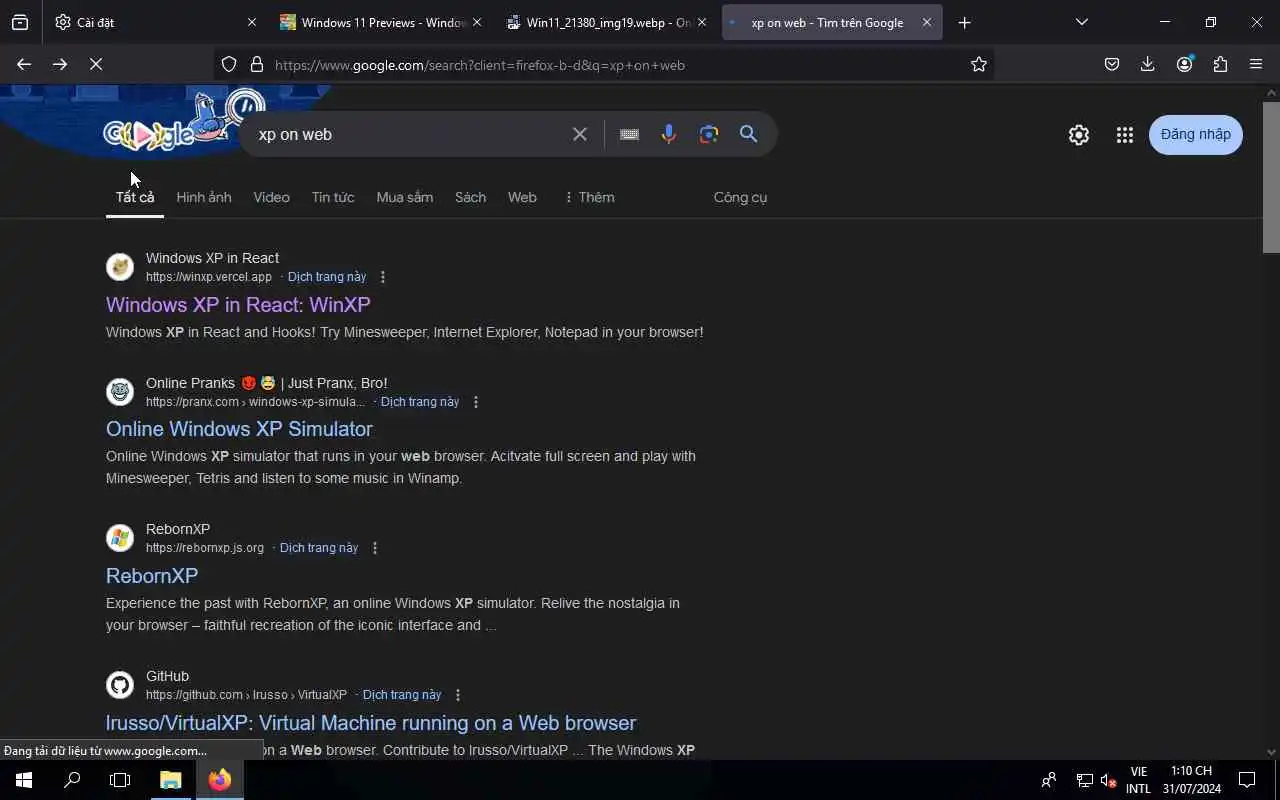The height and width of the screenshot is (800, 1280).
Task: Open Google apps grid
Action: click(x=1124, y=135)
